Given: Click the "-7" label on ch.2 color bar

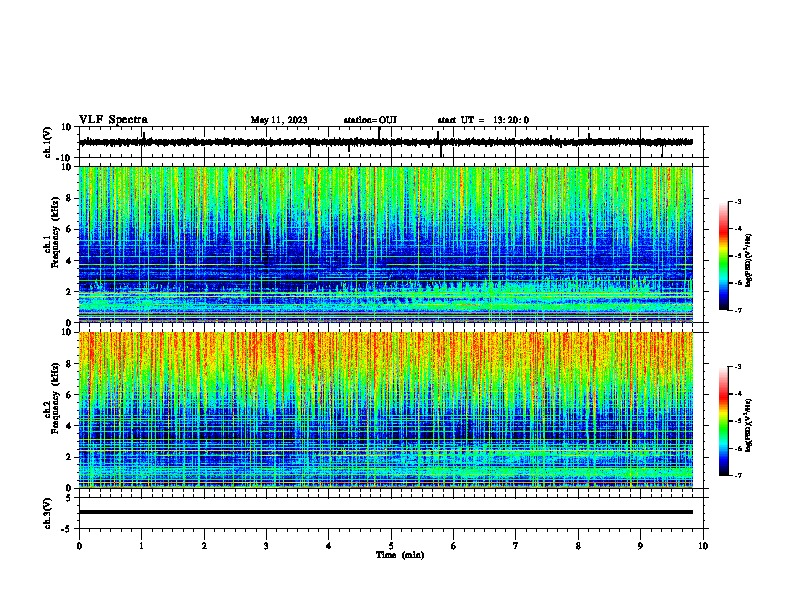Looking at the screenshot, I should pyautogui.click(x=738, y=475).
